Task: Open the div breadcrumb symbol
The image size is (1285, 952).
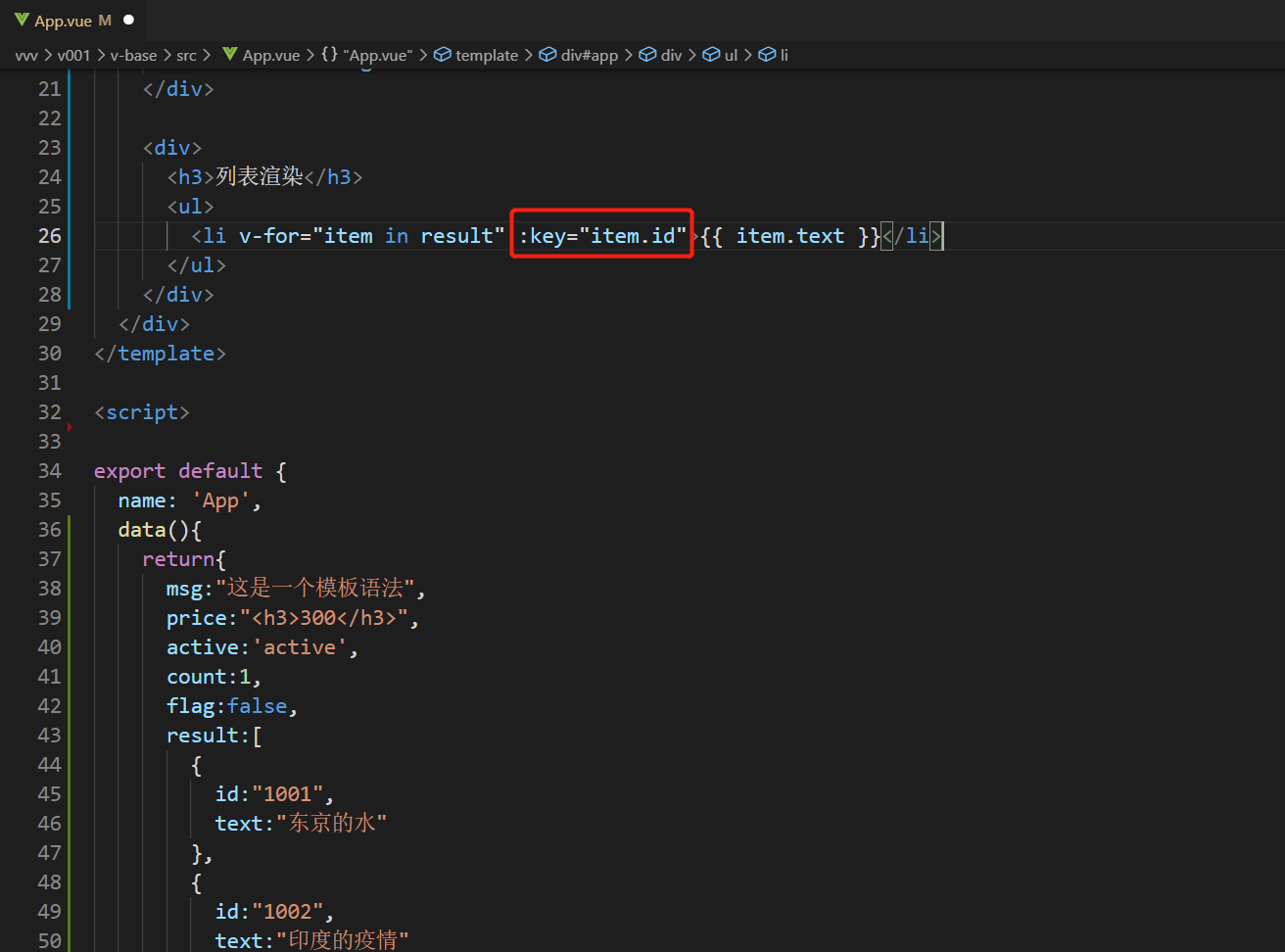Action: (671, 55)
